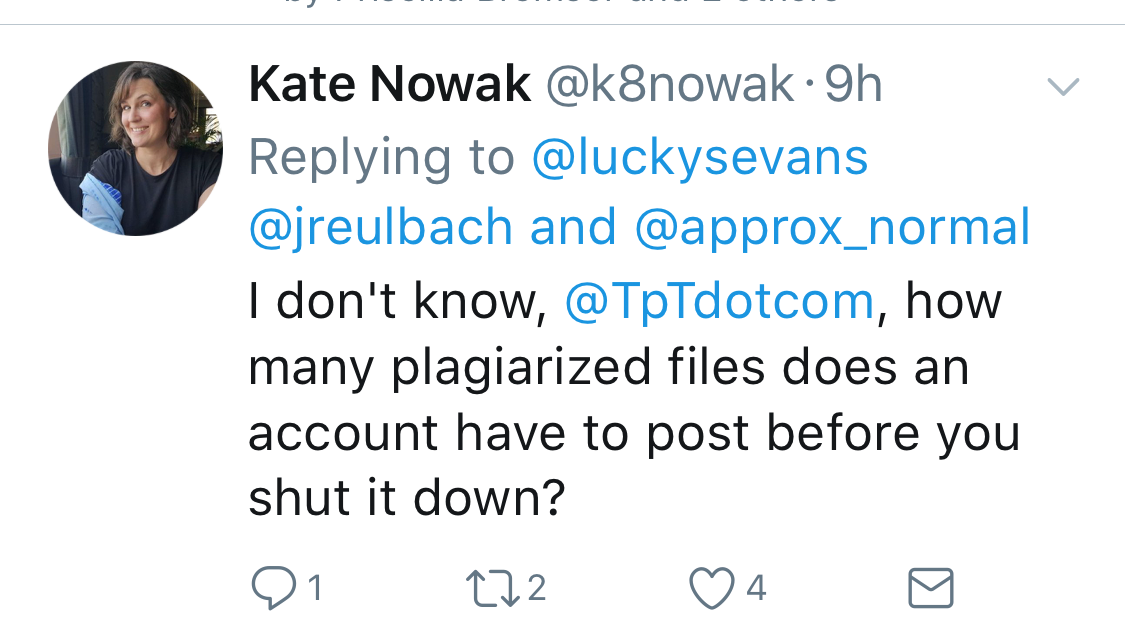Image resolution: width=1125 pixels, height=638 pixels.
Task: Share tweet via the envelope message icon
Action: pyautogui.click(x=930, y=588)
